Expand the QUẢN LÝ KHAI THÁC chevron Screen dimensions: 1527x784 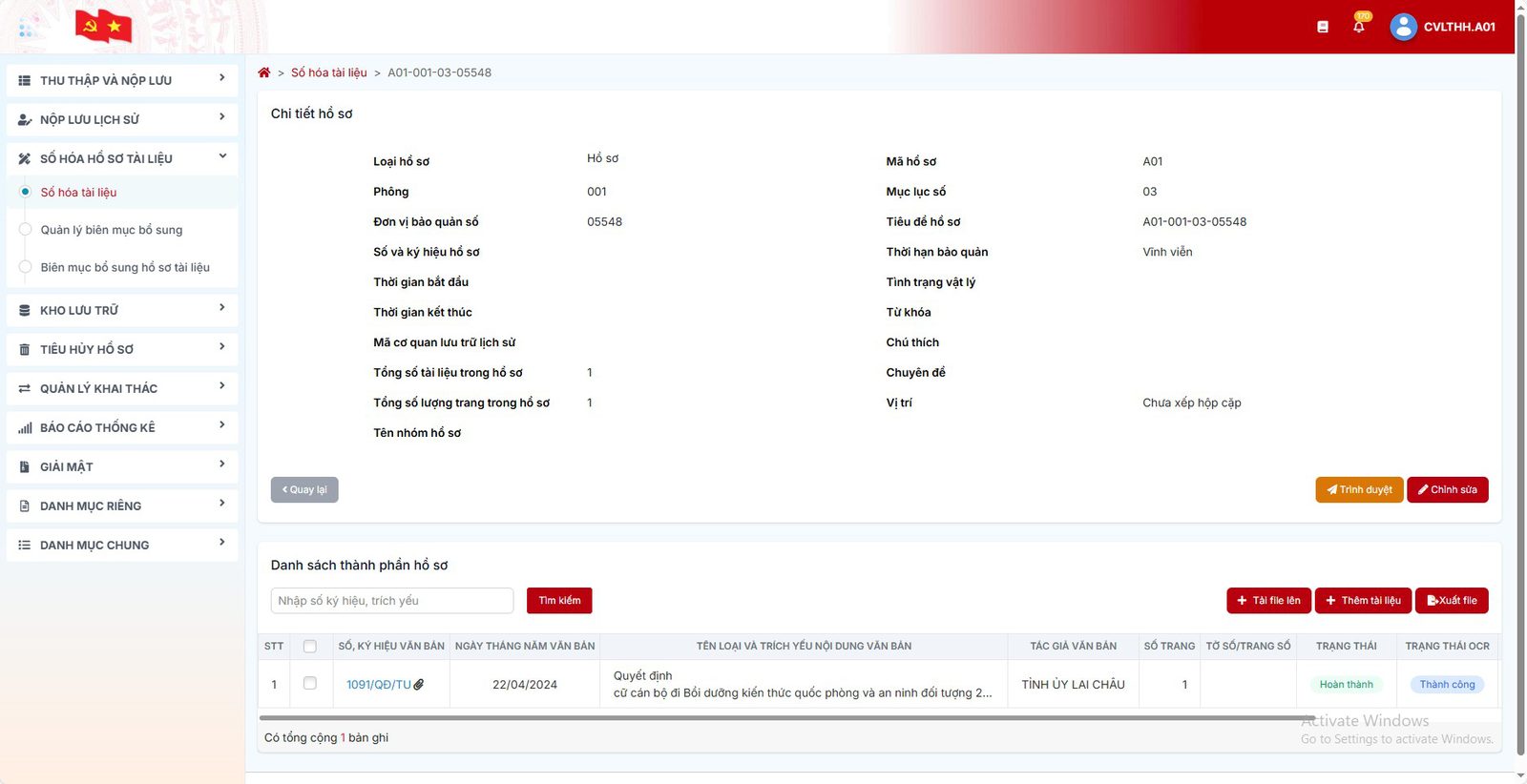click(222, 386)
